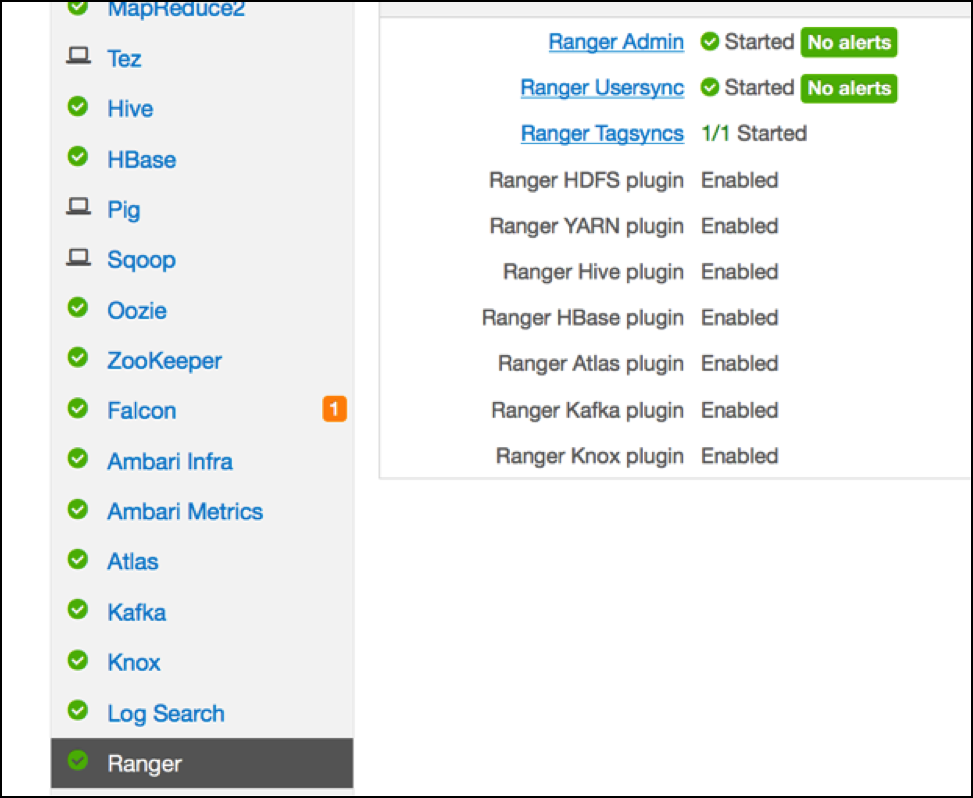973x798 pixels.
Task: Click the orange alert badge on Falcon
Action: (334, 409)
